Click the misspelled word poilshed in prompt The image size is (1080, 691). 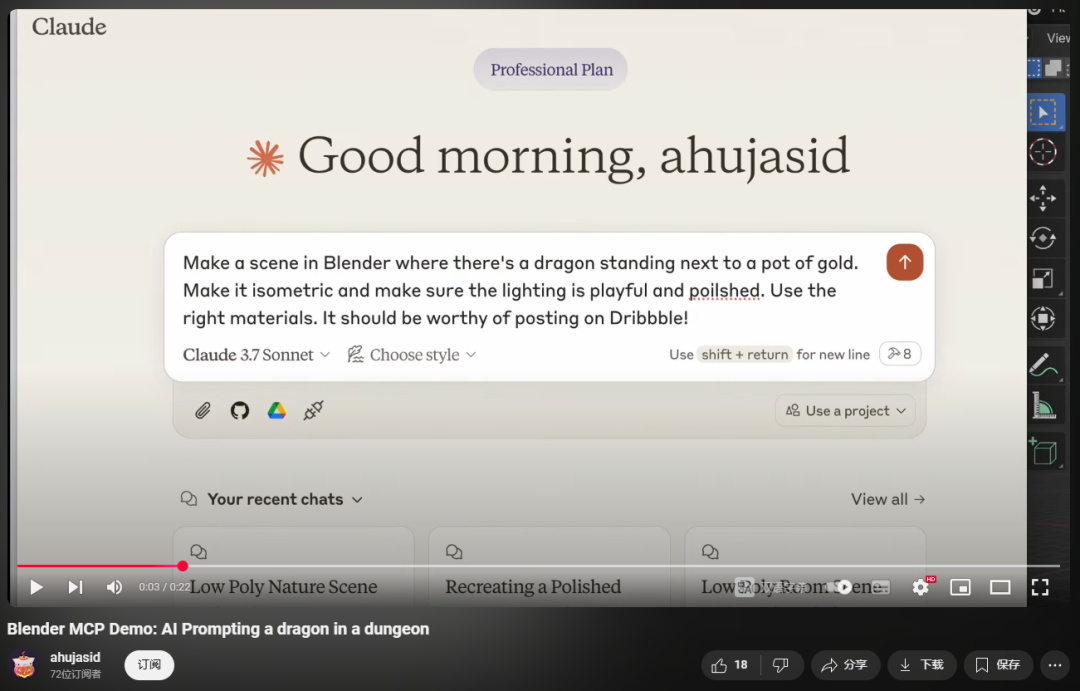click(x=725, y=291)
